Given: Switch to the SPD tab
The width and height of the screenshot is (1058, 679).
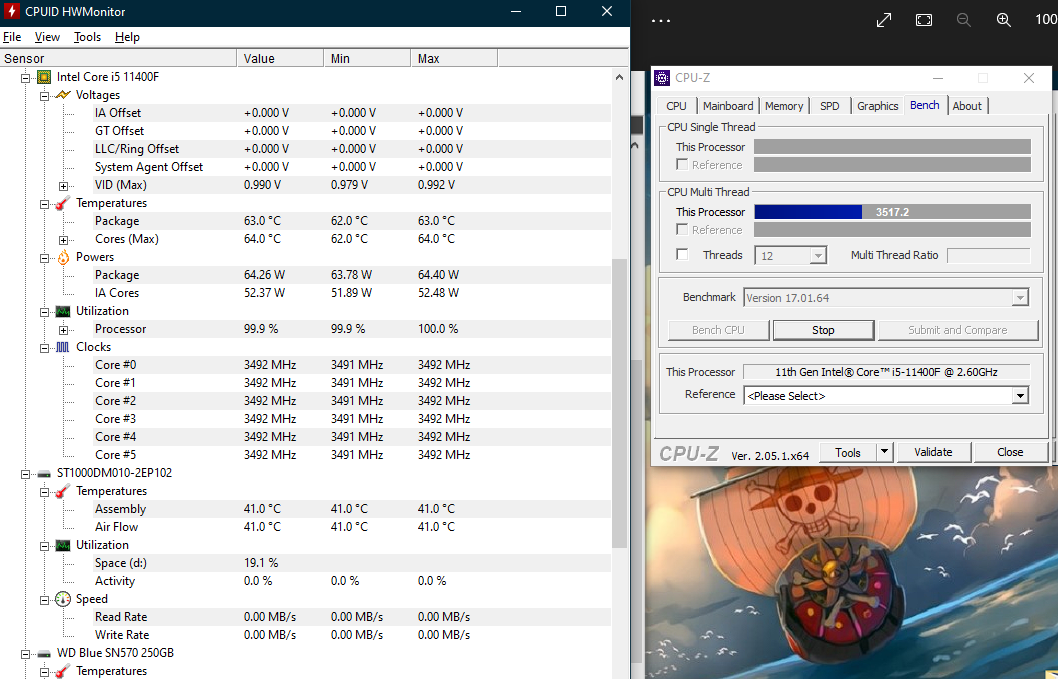Looking at the screenshot, I should click(830, 106).
